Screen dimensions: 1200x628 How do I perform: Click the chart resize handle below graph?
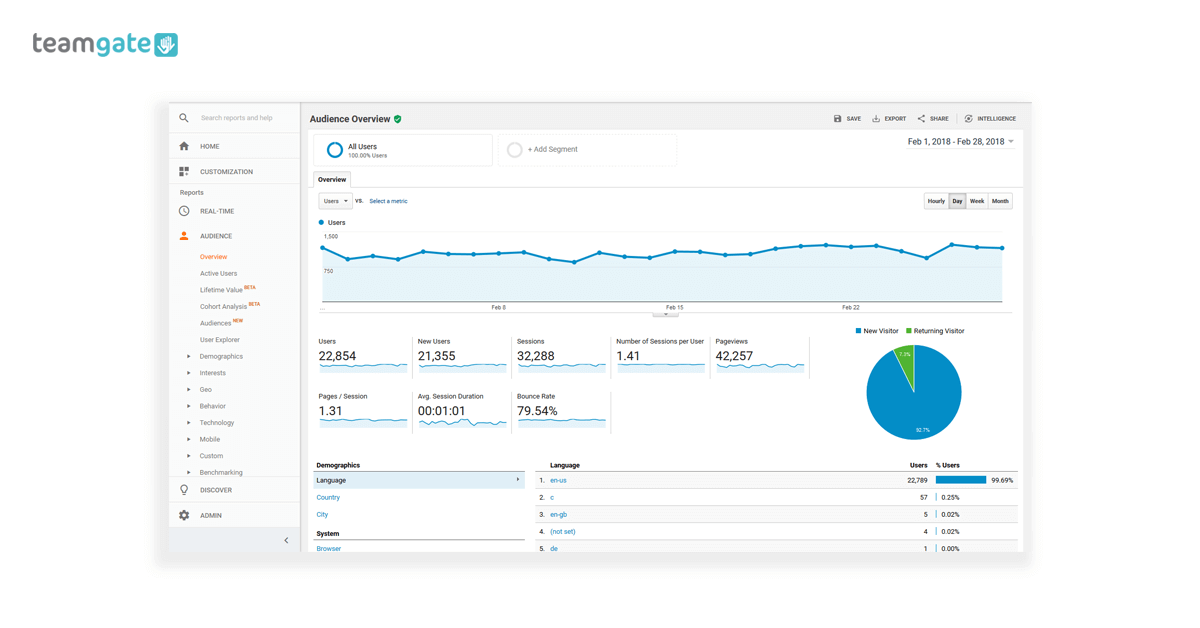pos(666,314)
